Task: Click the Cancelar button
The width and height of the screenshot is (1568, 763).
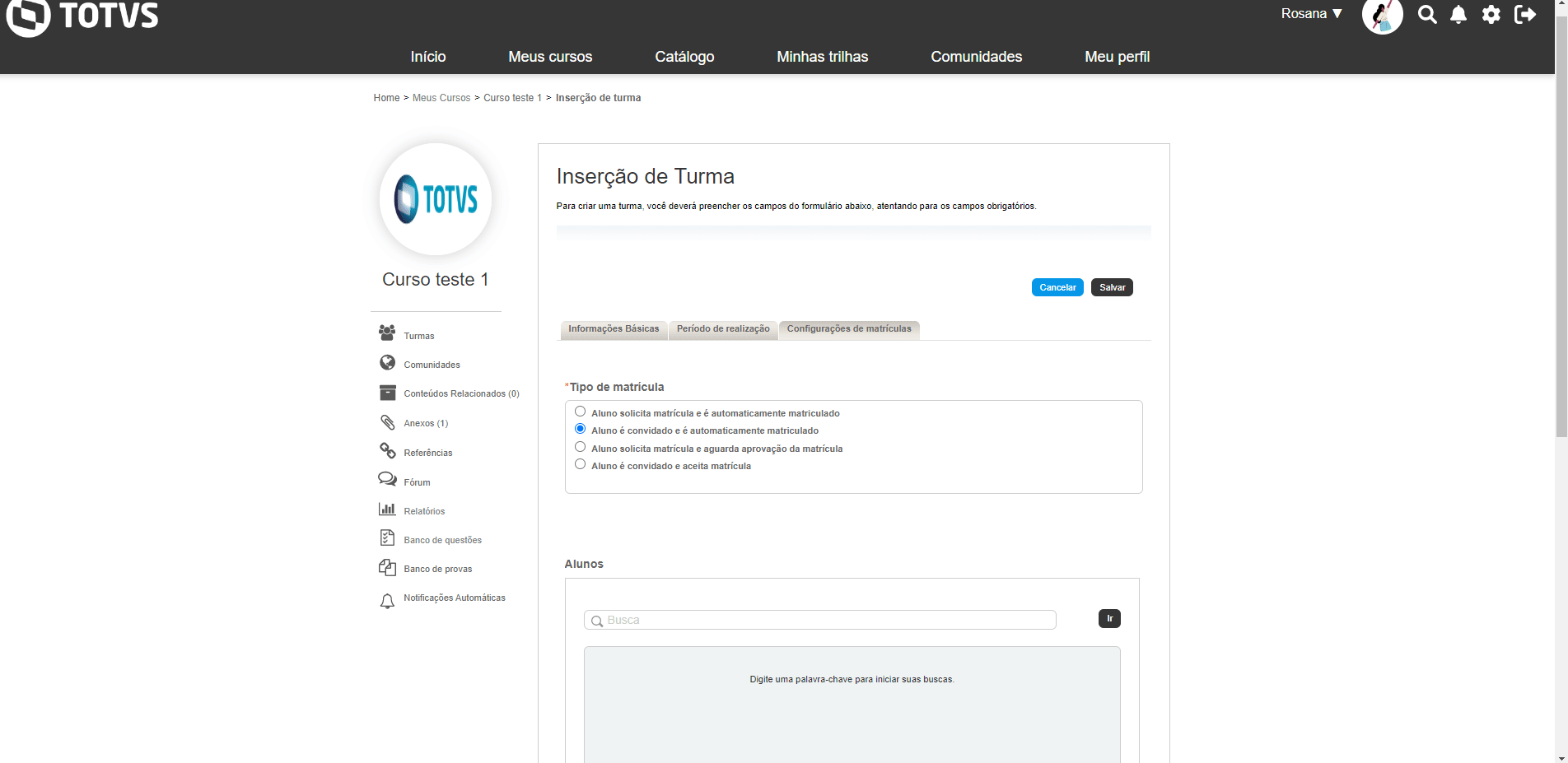Action: (1057, 287)
